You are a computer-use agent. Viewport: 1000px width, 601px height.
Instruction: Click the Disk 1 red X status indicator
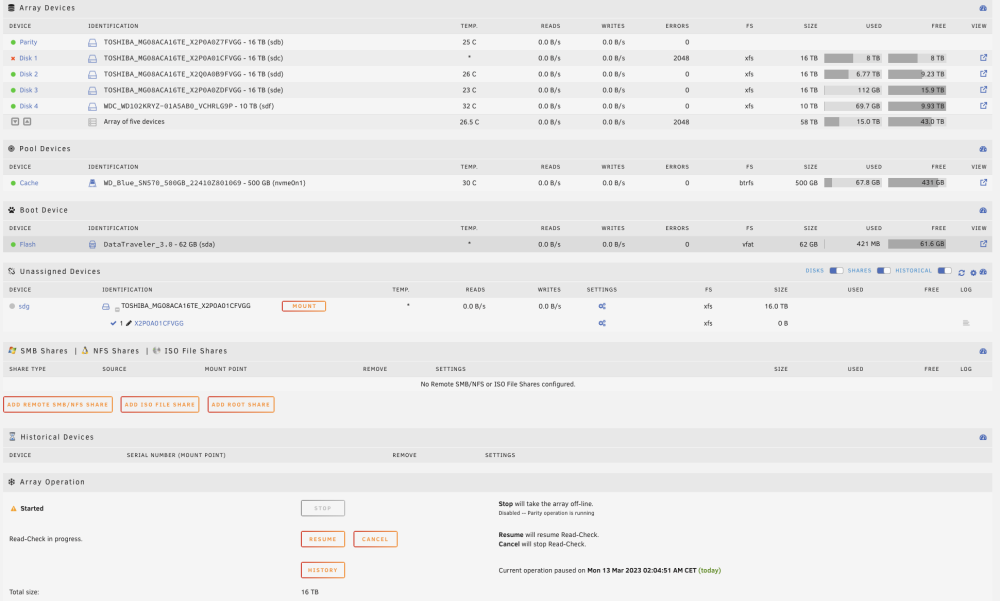pos(13,58)
